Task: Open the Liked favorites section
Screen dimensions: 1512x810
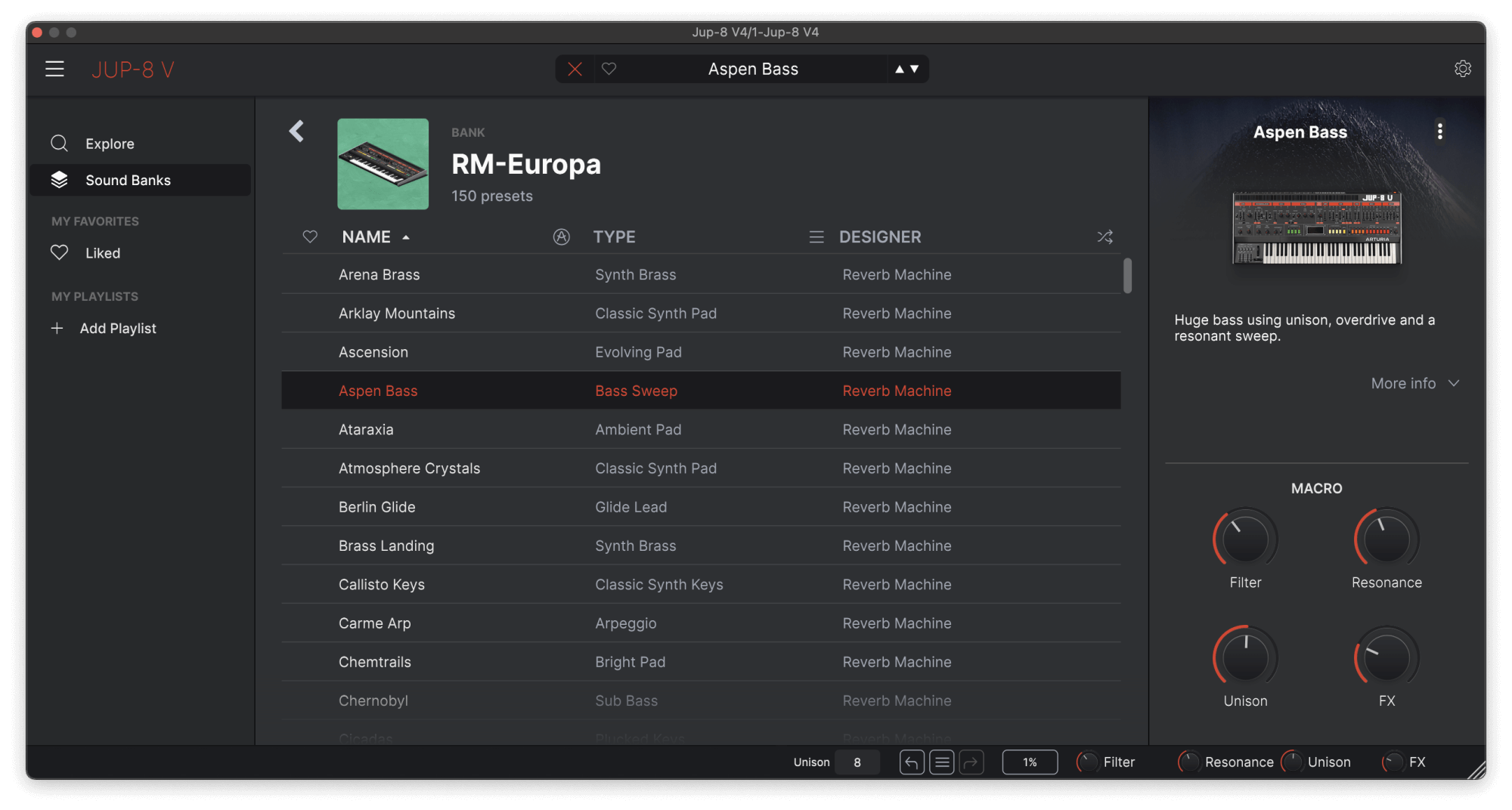Action: 103,253
